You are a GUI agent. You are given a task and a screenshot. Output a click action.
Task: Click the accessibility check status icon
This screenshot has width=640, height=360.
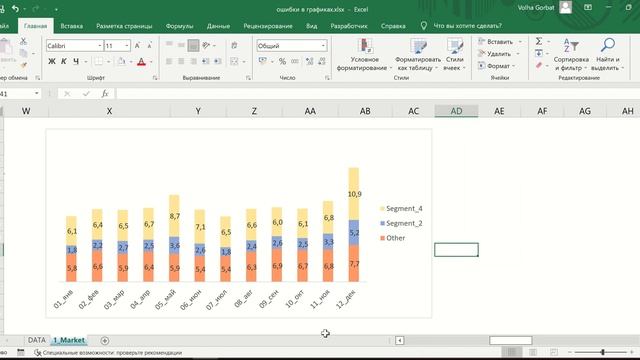click(38, 353)
